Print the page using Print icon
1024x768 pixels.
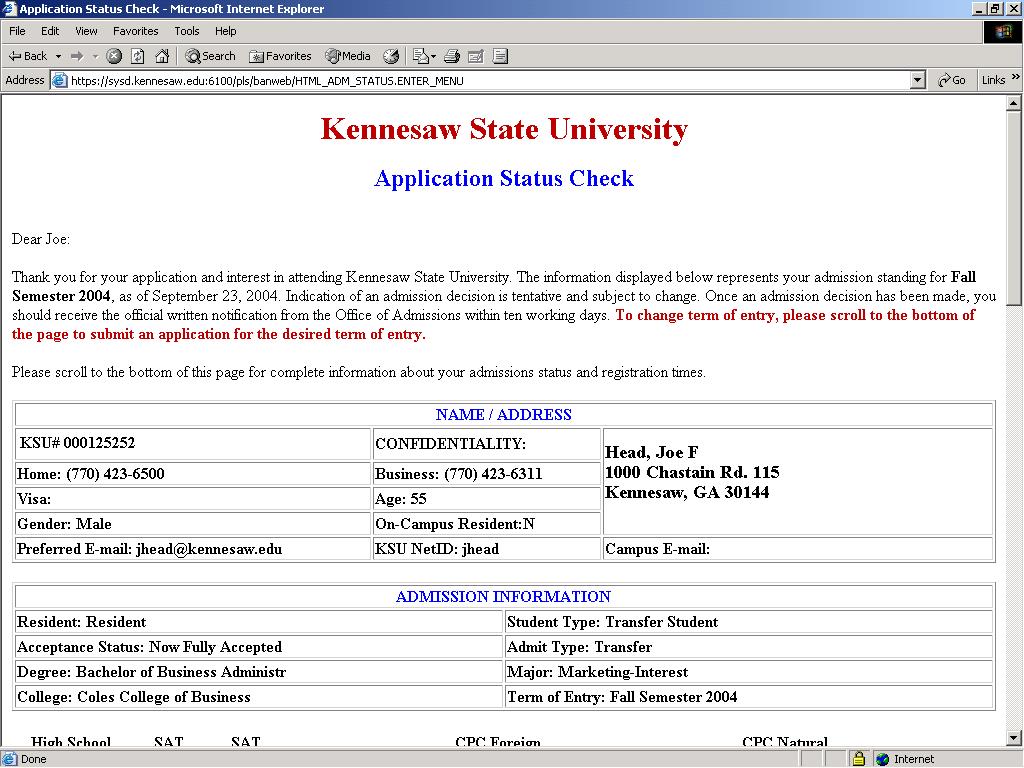pyautogui.click(x=452, y=56)
